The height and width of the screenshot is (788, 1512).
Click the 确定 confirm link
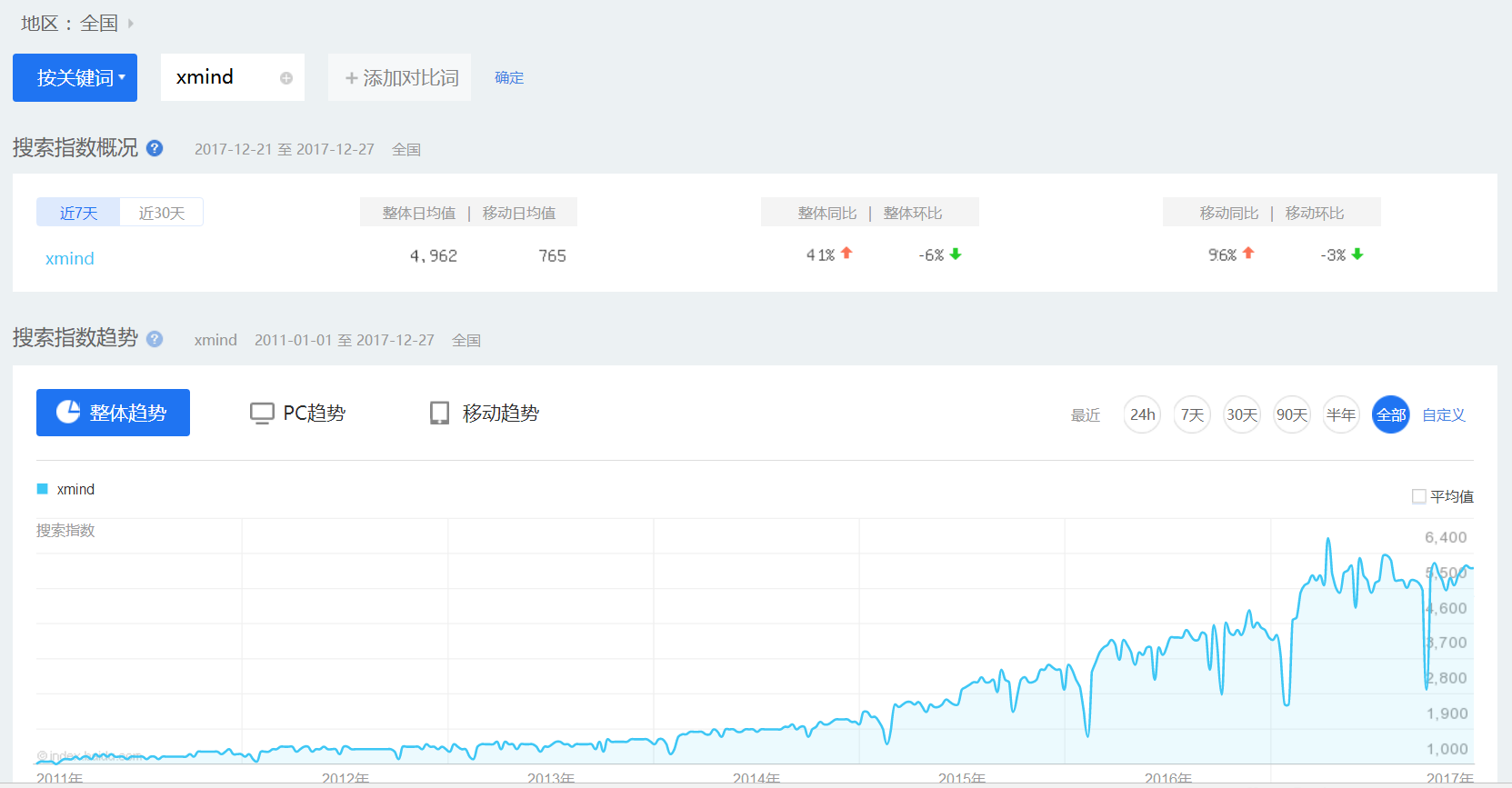(x=509, y=78)
